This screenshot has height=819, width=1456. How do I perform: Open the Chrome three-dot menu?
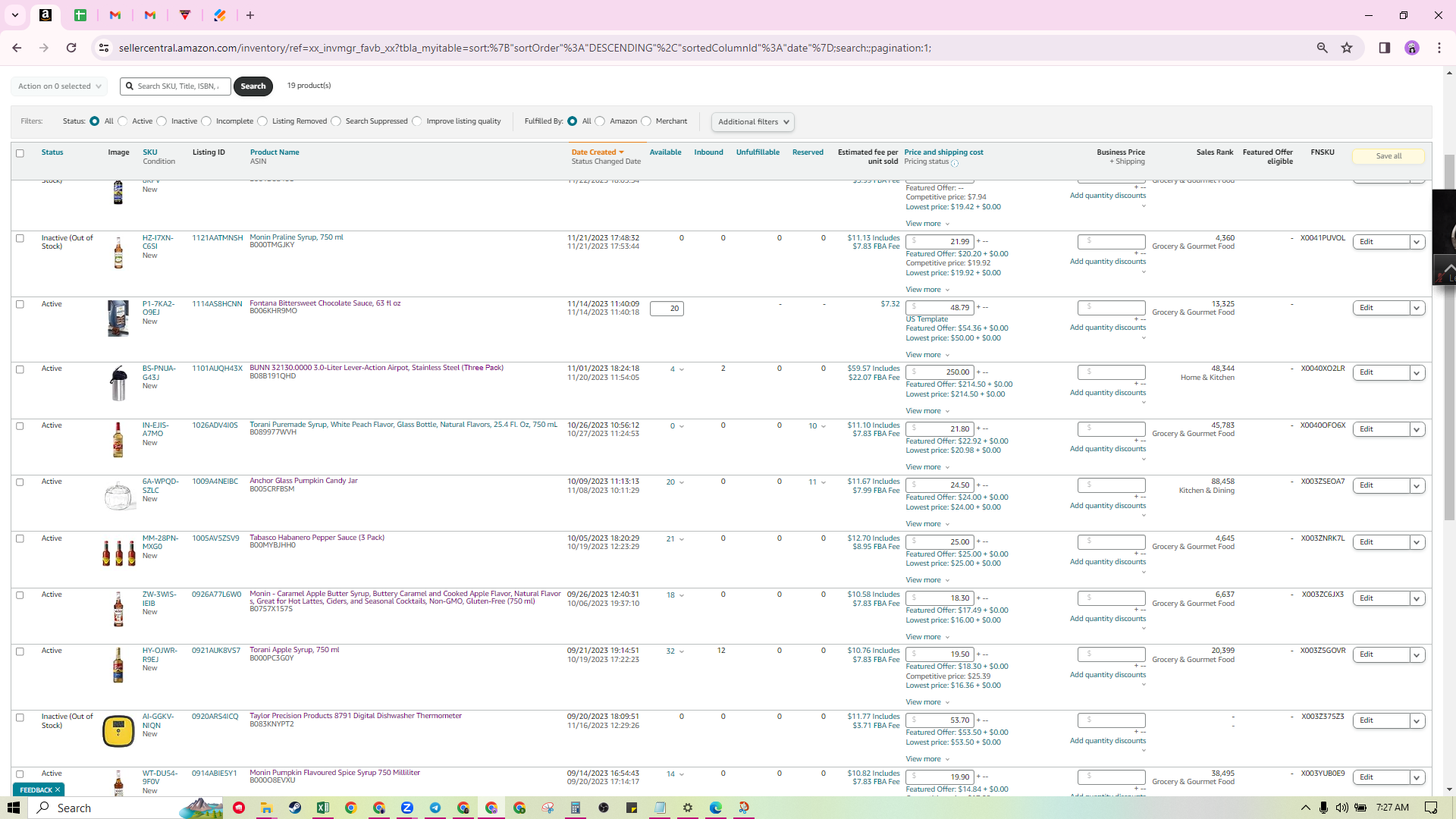click(1439, 48)
